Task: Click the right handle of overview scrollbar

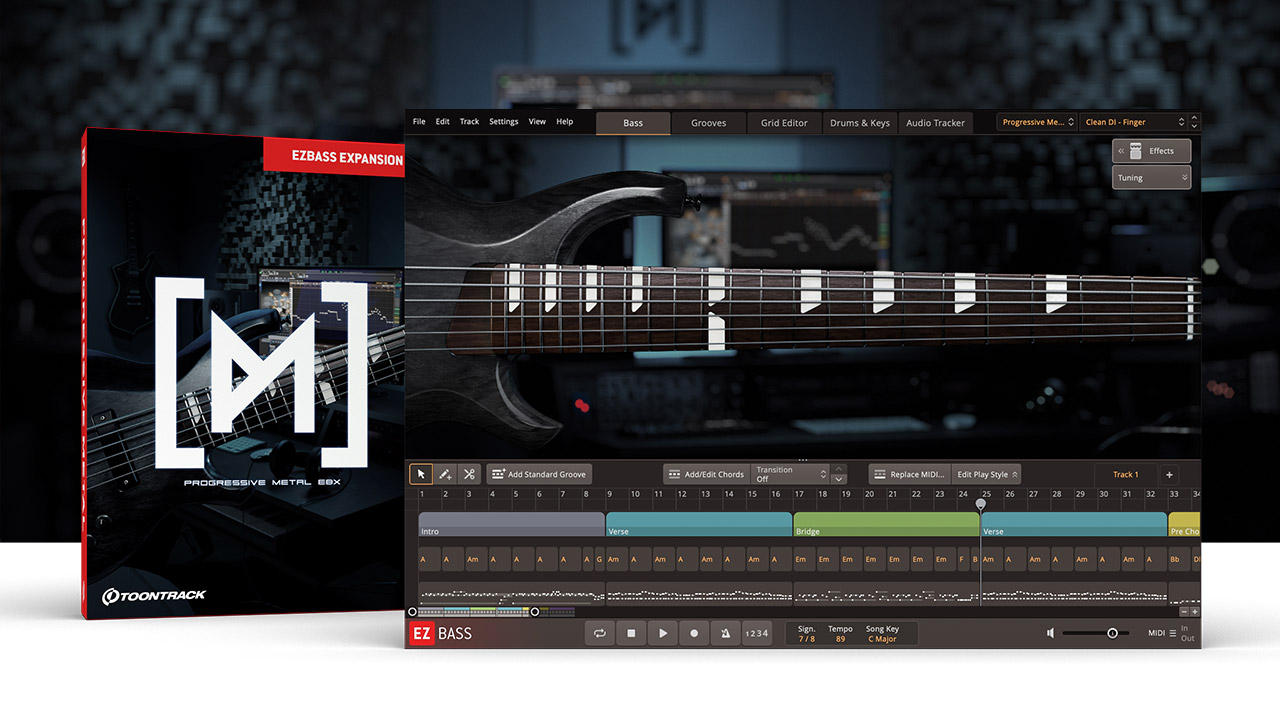Action: pos(534,611)
